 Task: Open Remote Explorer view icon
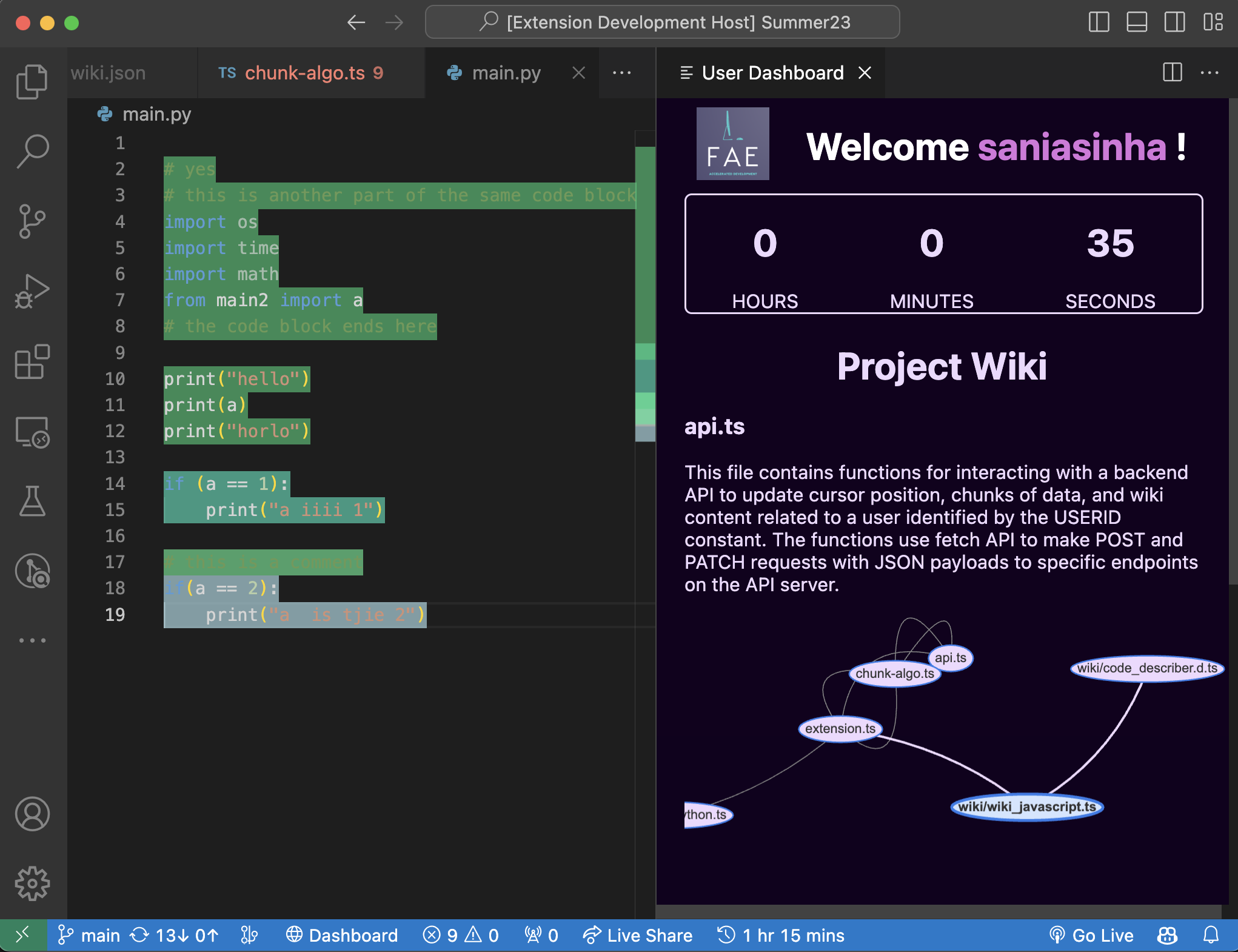[x=32, y=432]
